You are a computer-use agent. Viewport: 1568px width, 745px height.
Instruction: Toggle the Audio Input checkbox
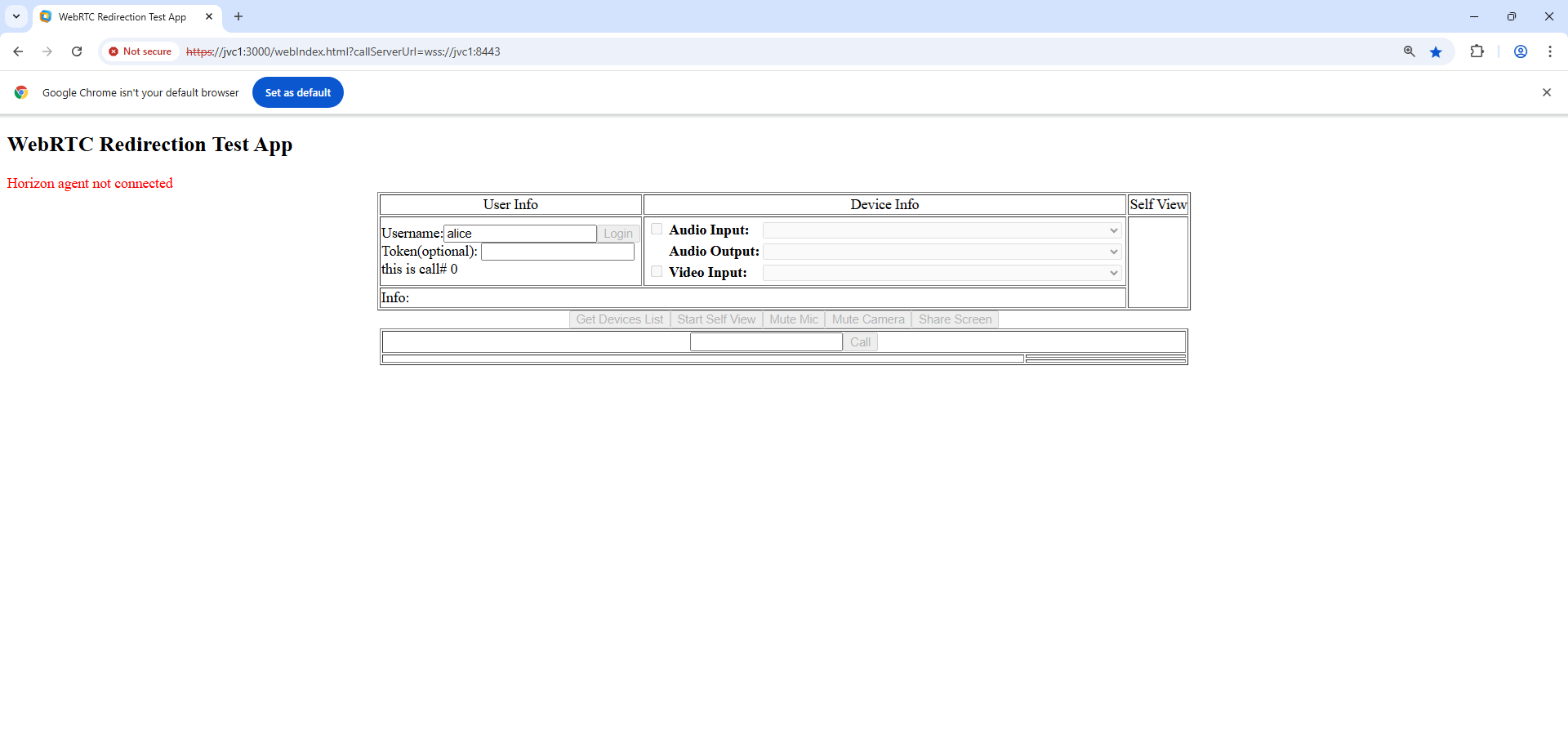[x=657, y=230]
